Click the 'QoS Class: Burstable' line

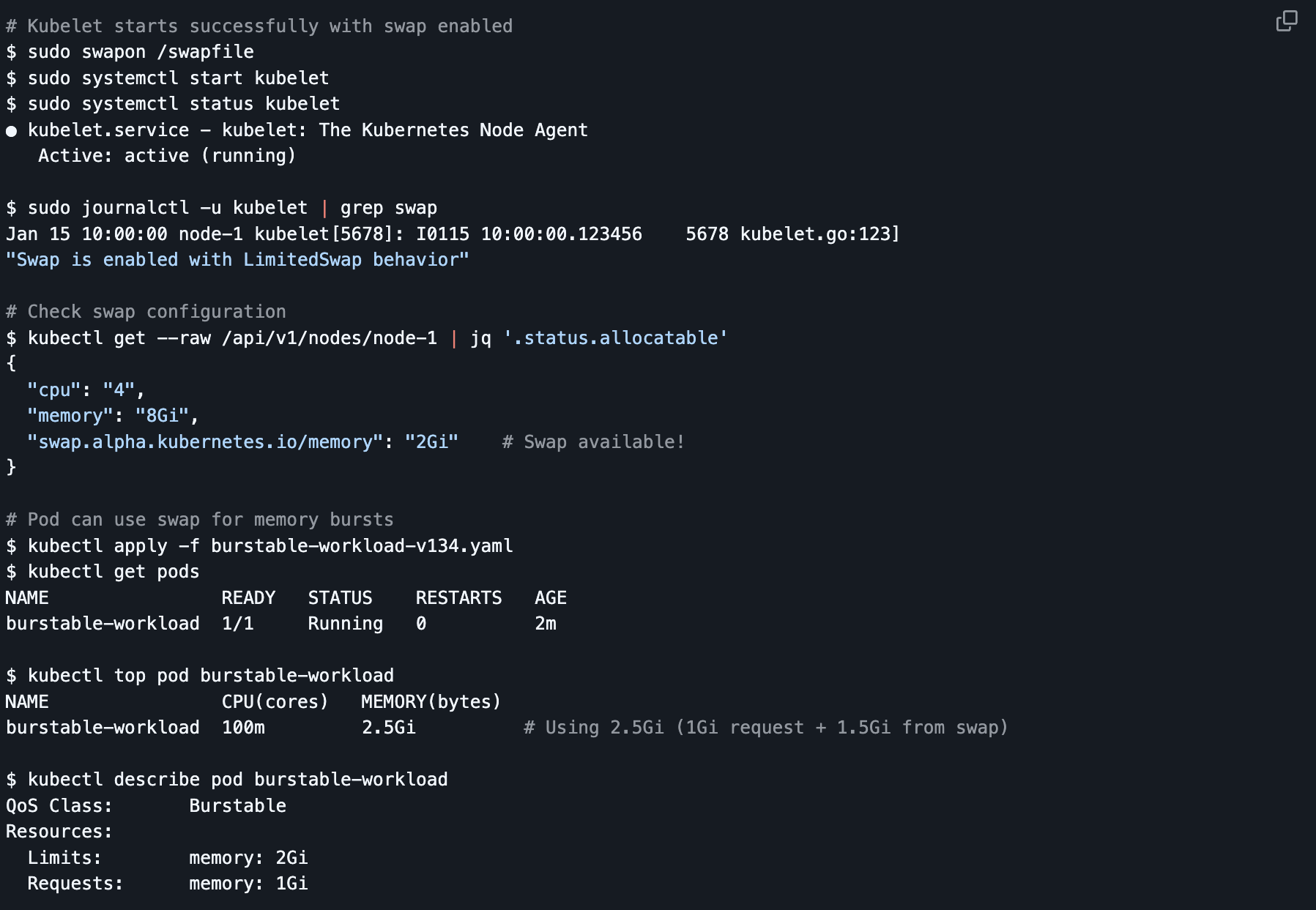coord(146,806)
